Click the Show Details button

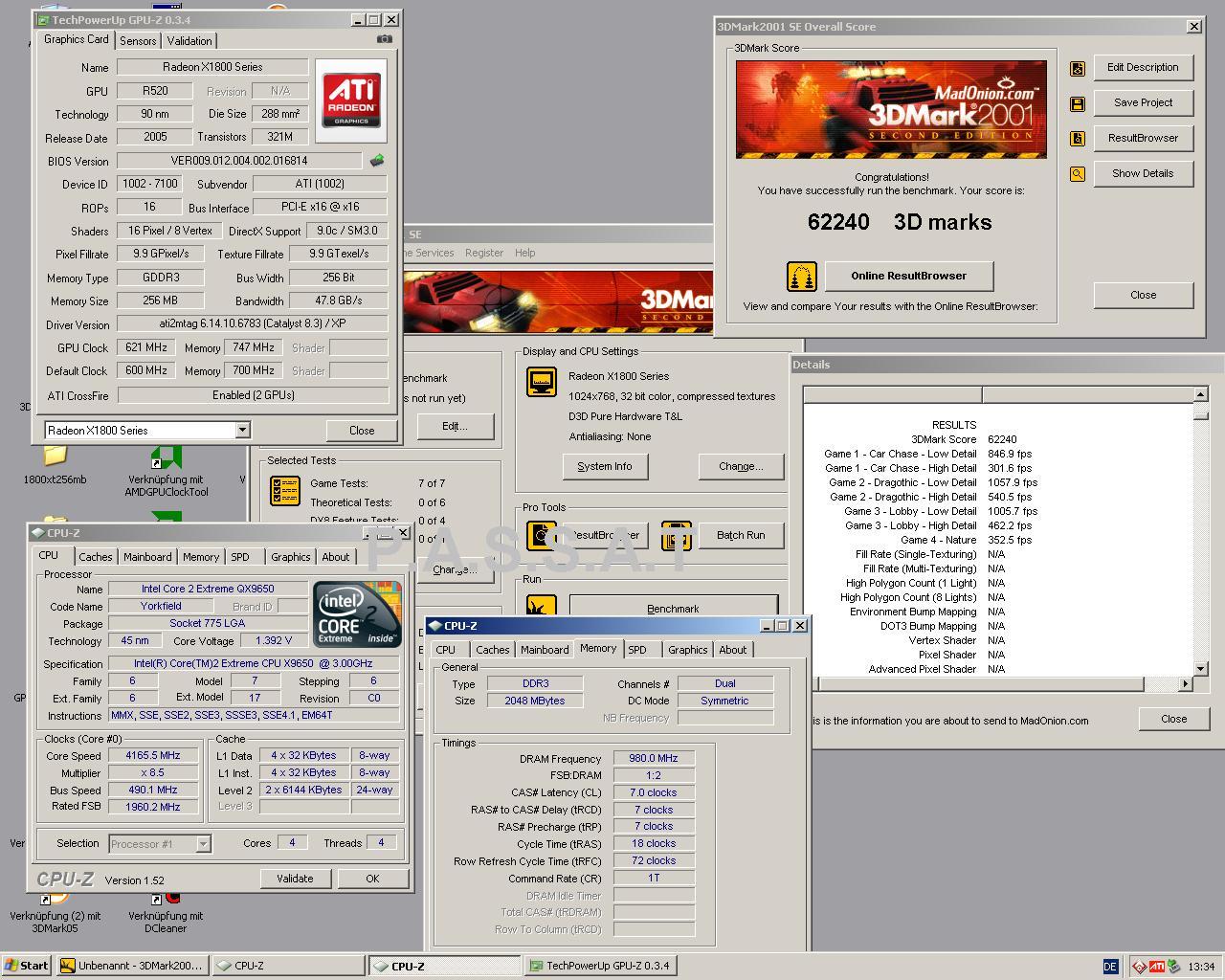click(1143, 174)
